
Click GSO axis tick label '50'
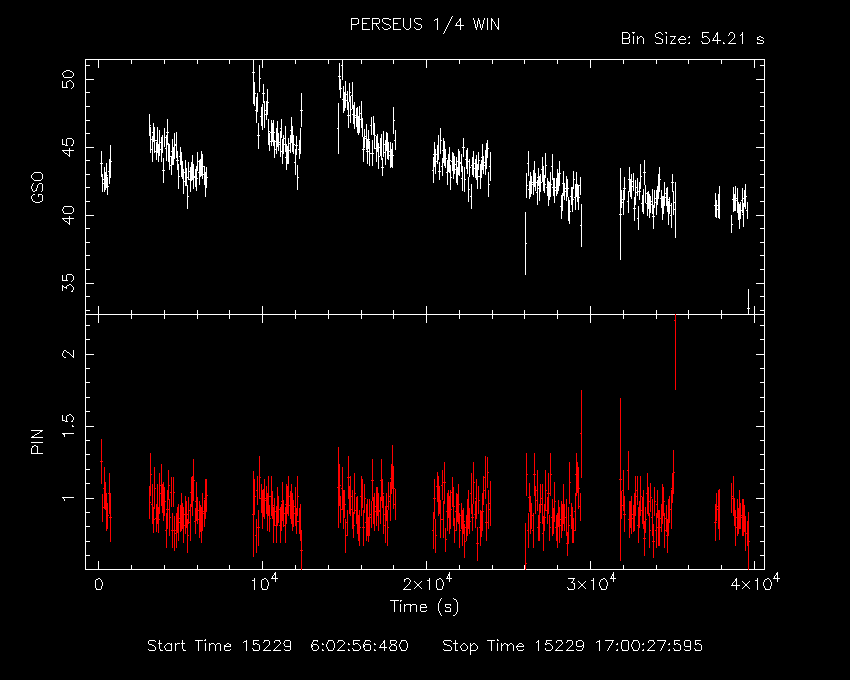point(69,80)
